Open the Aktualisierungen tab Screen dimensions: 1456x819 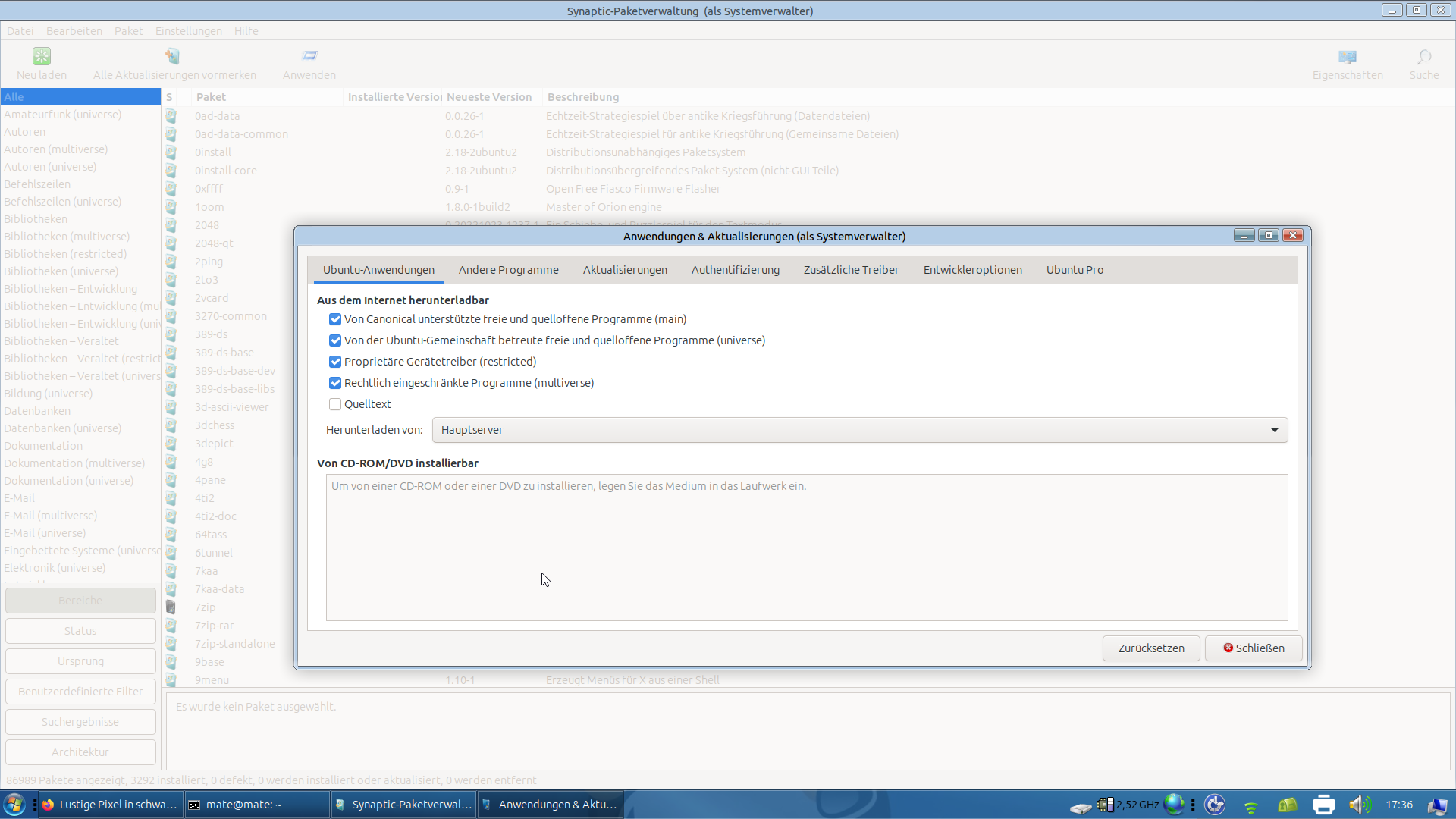click(x=625, y=270)
